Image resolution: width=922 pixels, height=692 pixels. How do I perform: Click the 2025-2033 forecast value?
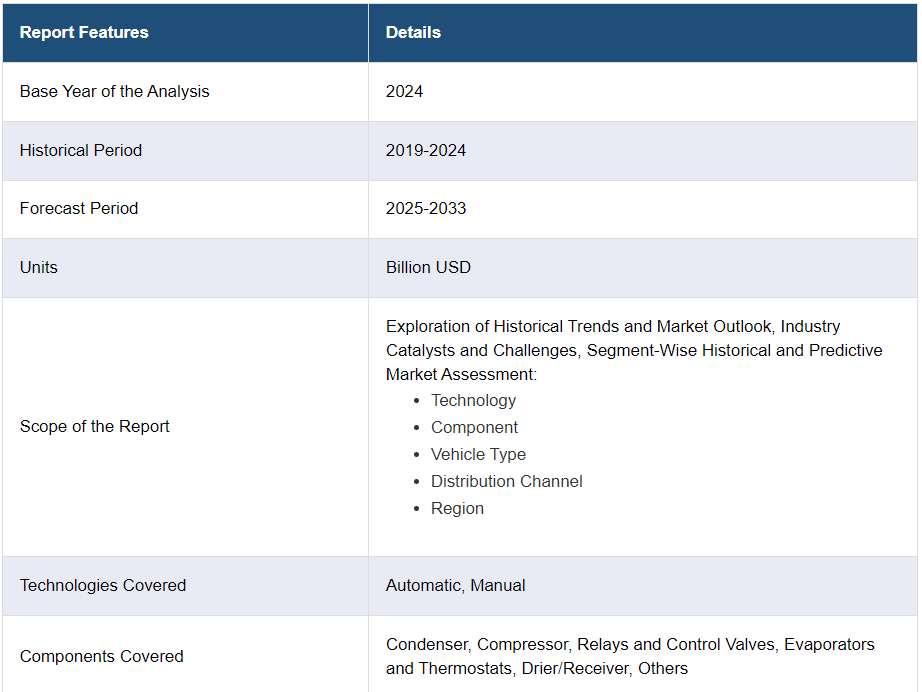pyautogui.click(x=426, y=209)
